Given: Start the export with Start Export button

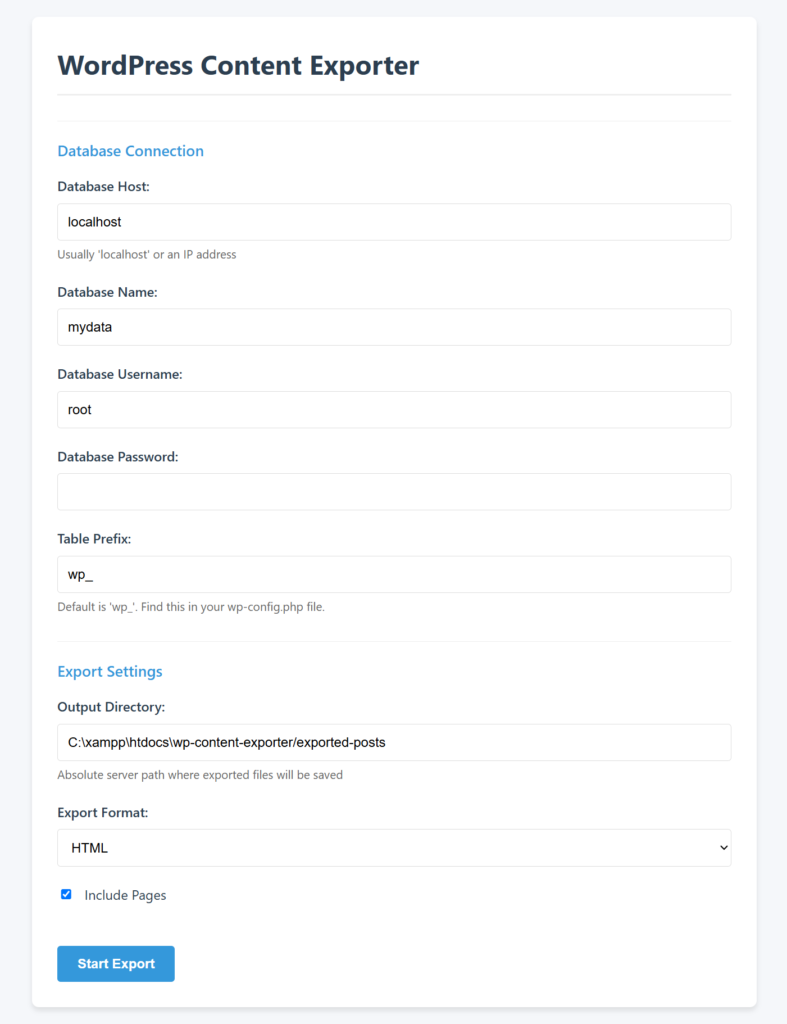Looking at the screenshot, I should pos(116,964).
